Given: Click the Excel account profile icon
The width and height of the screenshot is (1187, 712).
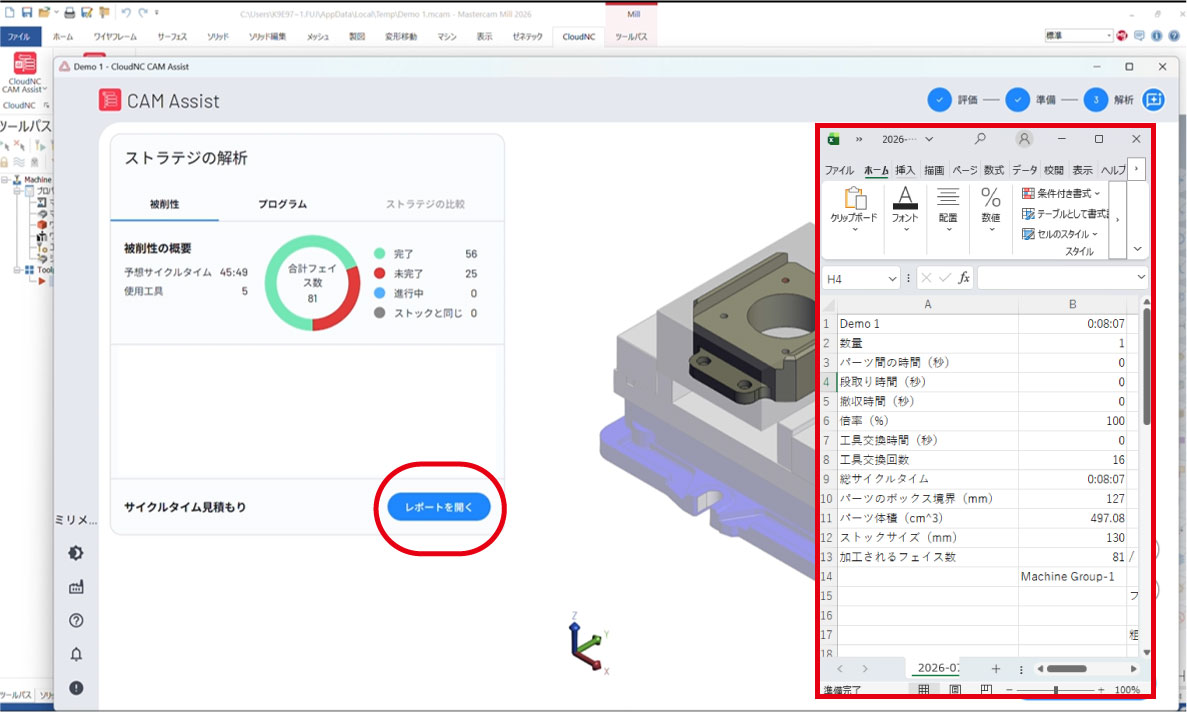Looking at the screenshot, I should pos(1024,138).
